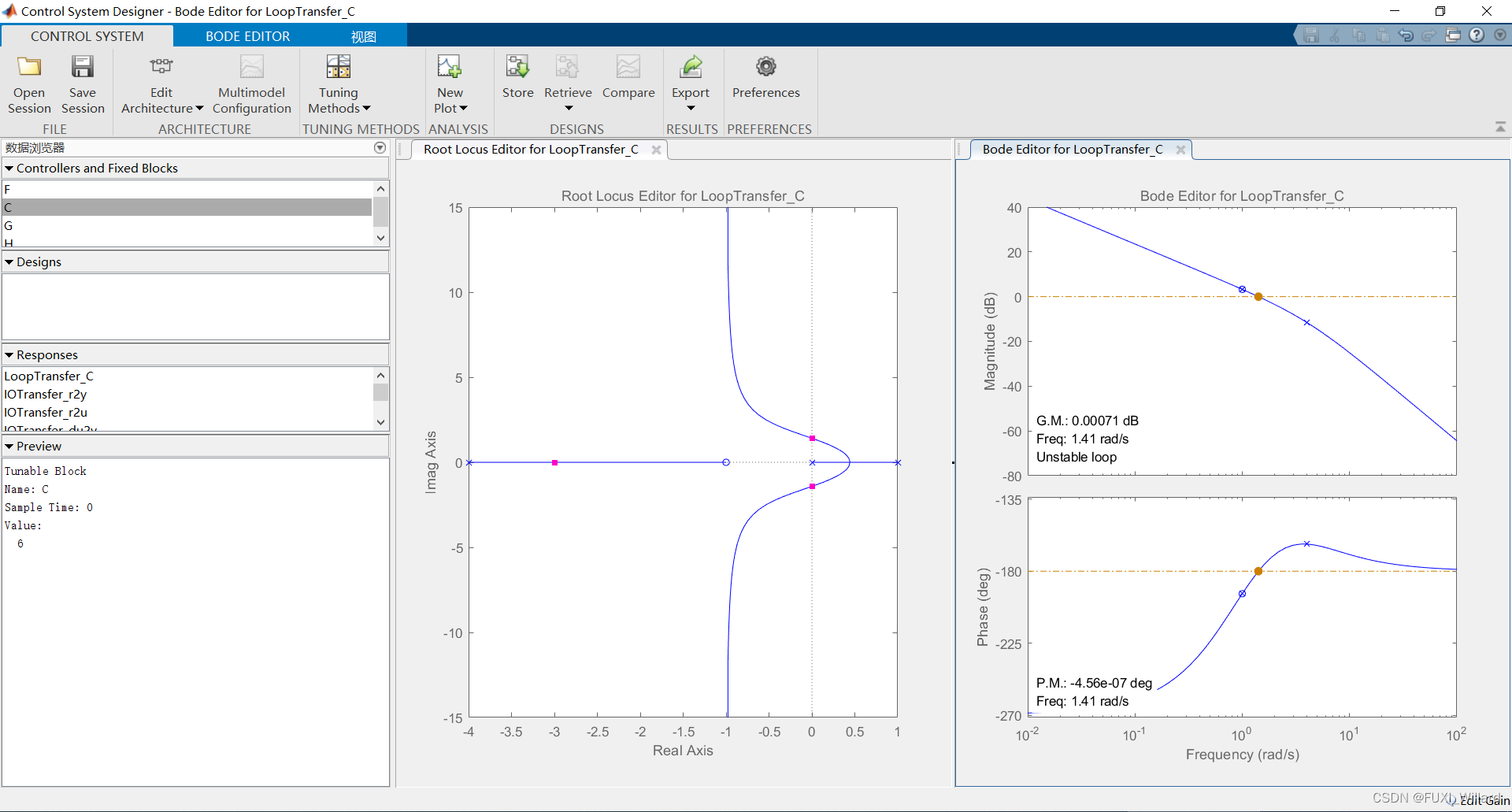
Task: Click the root locus zero at -1
Action: click(726, 462)
